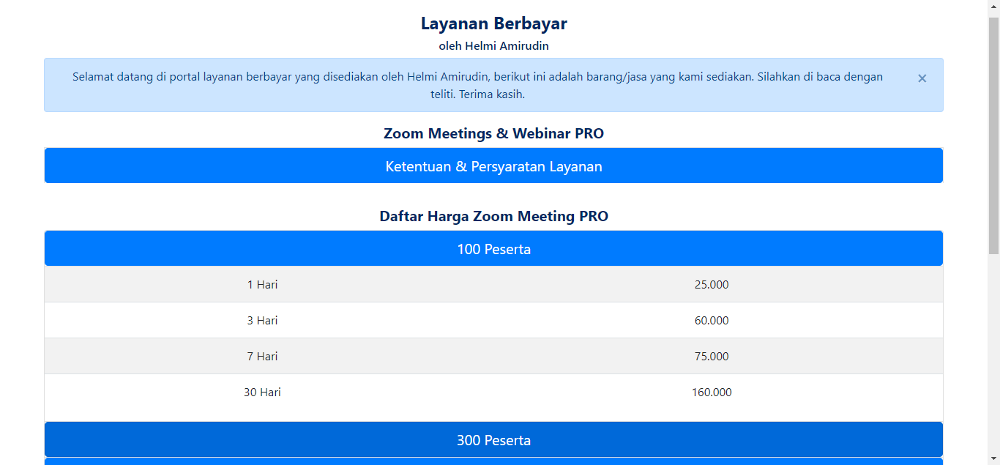Click the price 60.000
Screen dimensions: 1000x465
[x=712, y=320]
